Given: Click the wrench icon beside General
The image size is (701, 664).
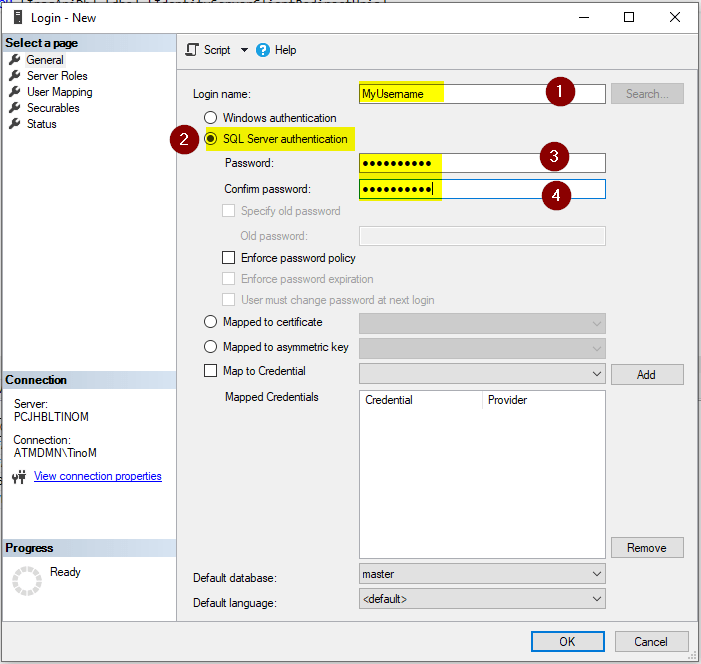Looking at the screenshot, I should [x=15, y=59].
